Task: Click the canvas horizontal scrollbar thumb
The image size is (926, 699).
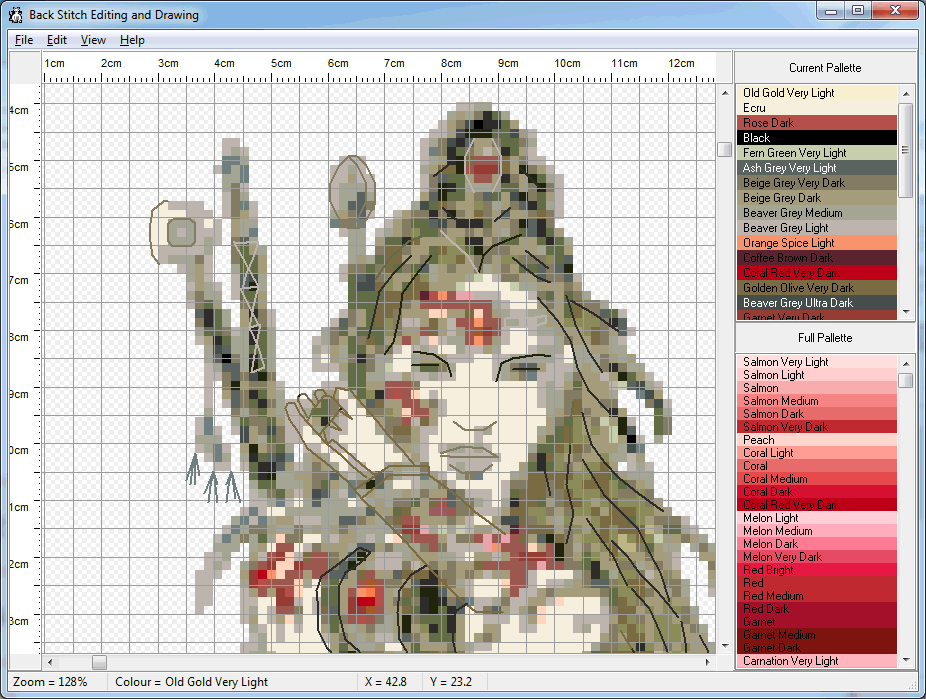Action: (x=99, y=662)
